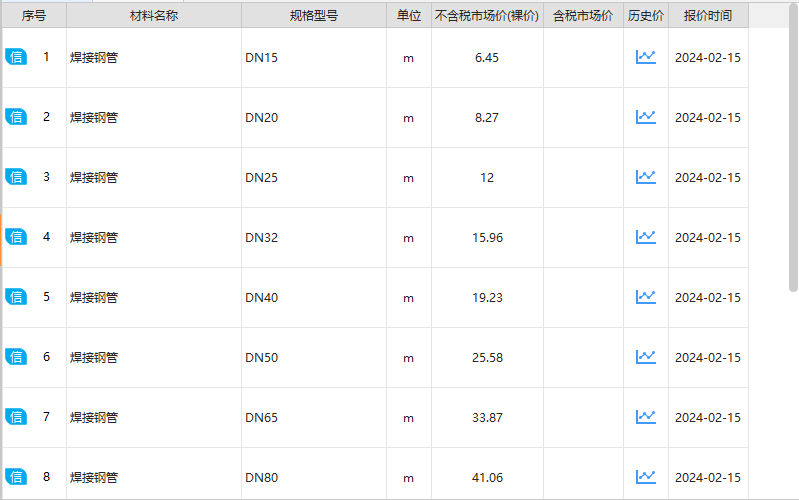Click 焊接钢管 name in row 1
The image size is (799, 500).
click(x=94, y=58)
